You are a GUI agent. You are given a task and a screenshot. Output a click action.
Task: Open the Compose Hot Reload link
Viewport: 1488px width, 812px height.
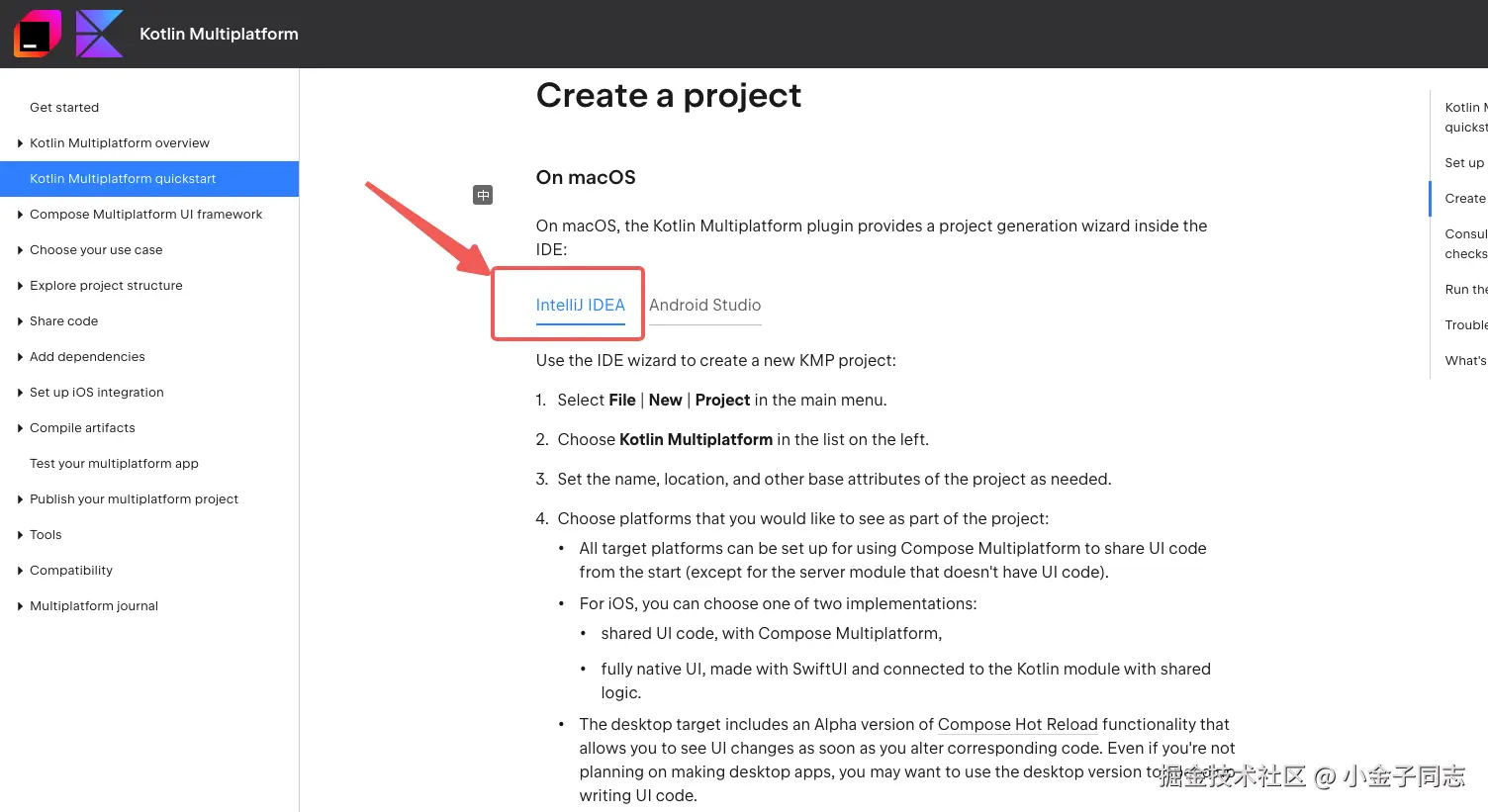tap(1017, 724)
